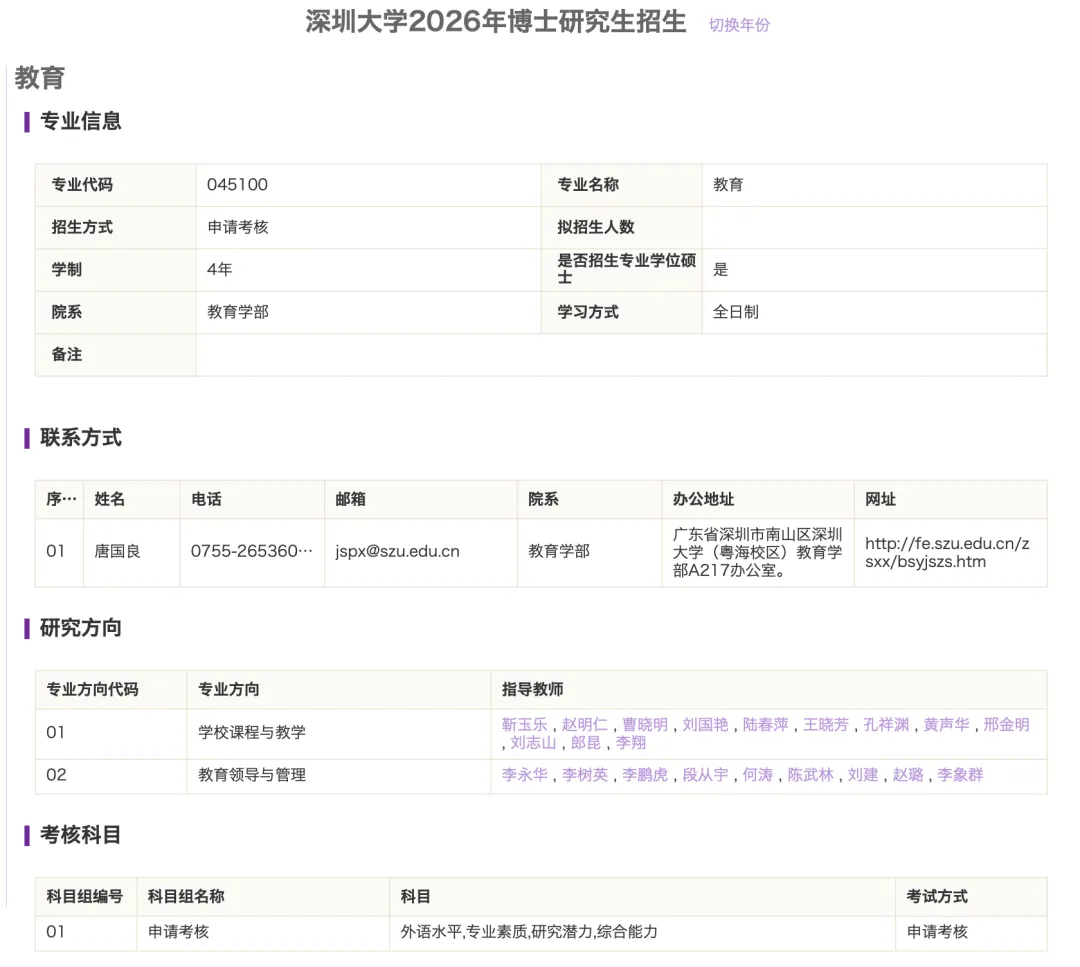Click the 李象群 advisor link
The image size is (1080, 967).
[x=960, y=775]
